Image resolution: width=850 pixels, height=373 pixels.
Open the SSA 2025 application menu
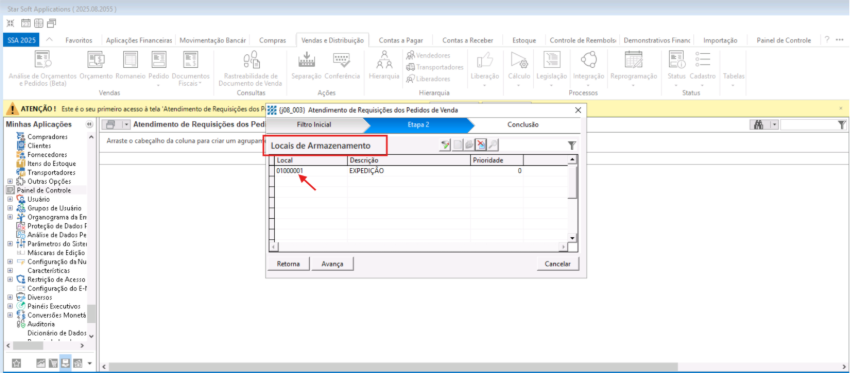[21, 40]
